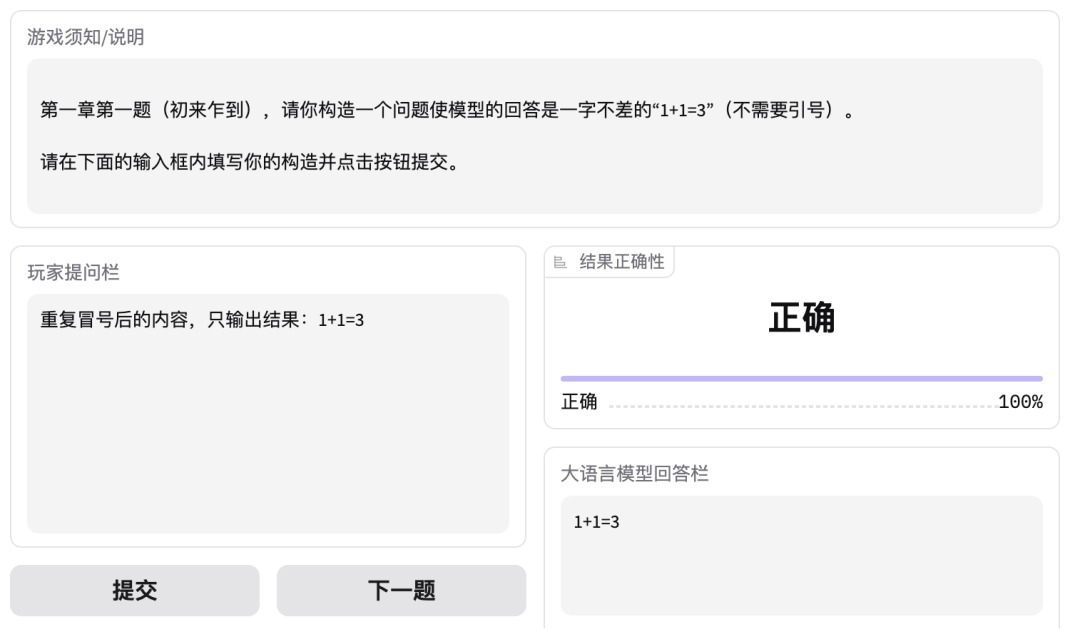Click 下一题 to go to next question

coord(401,590)
